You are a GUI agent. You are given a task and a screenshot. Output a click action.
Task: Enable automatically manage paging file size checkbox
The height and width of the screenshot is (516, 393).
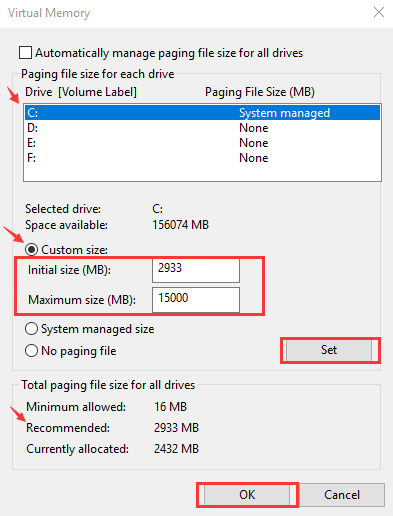pyautogui.click(x=26, y=53)
